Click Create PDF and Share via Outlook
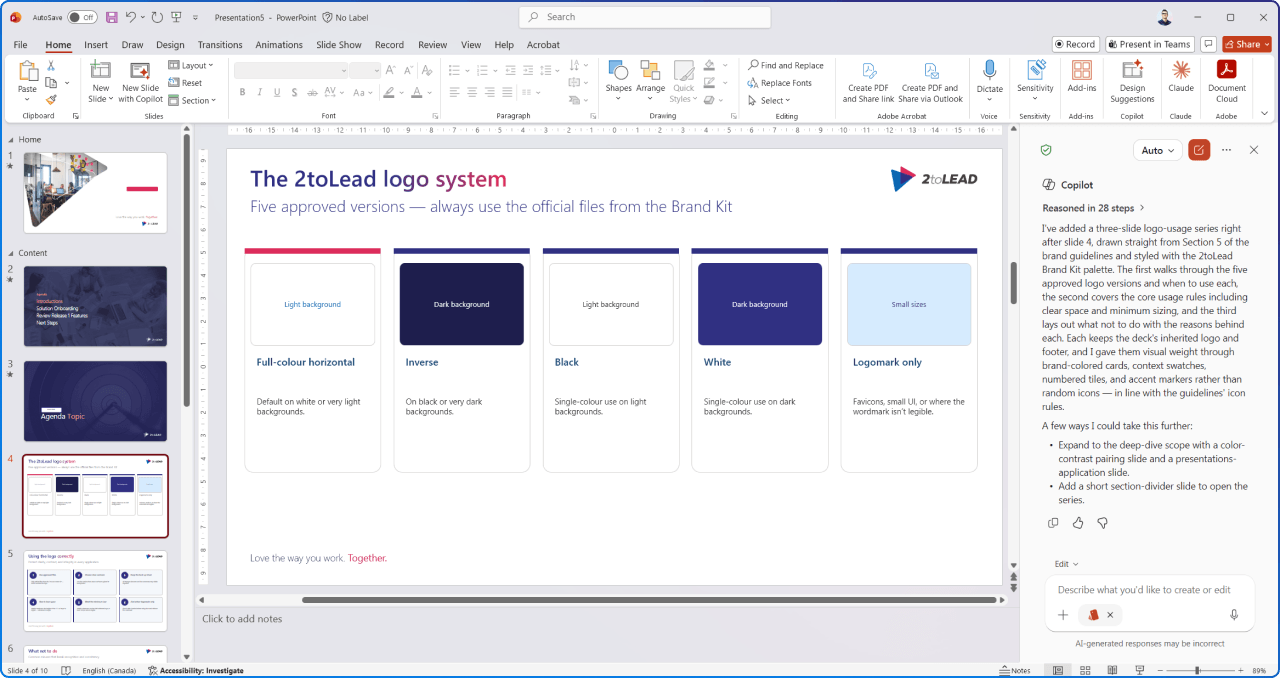1280x678 pixels. (x=930, y=81)
